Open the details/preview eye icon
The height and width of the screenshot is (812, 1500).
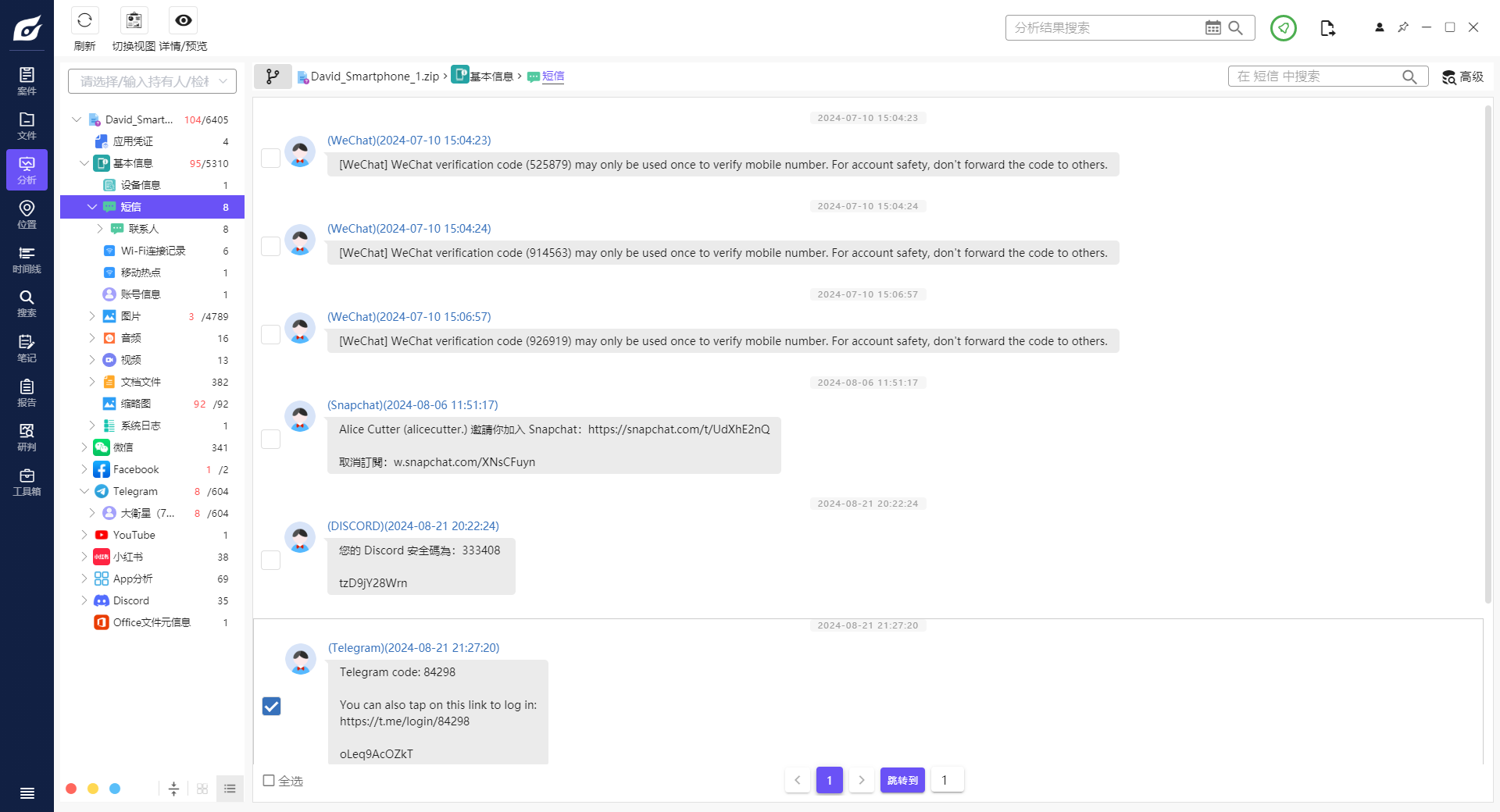tap(183, 20)
